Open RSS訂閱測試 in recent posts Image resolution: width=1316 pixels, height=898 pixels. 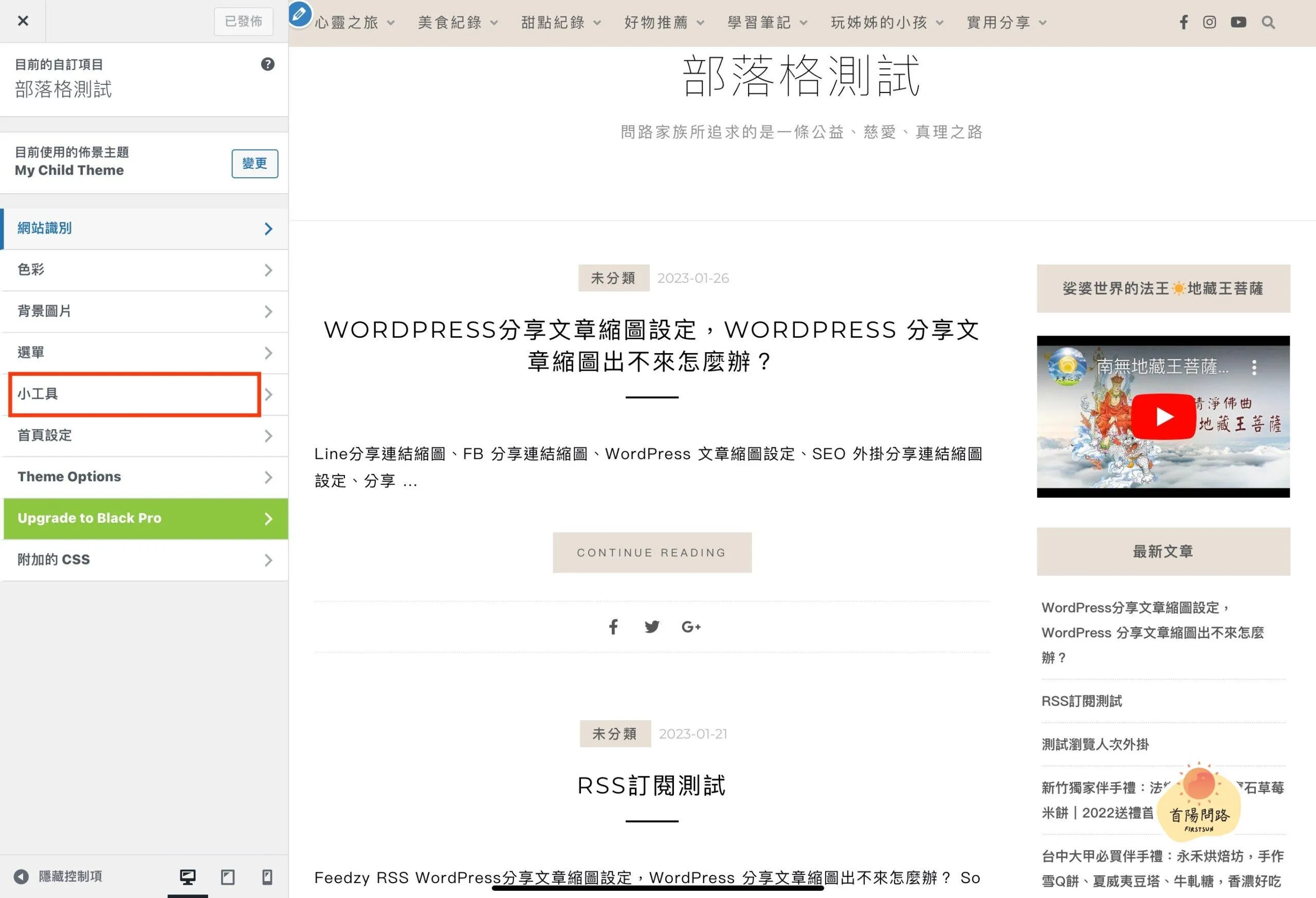[1081, 701]
